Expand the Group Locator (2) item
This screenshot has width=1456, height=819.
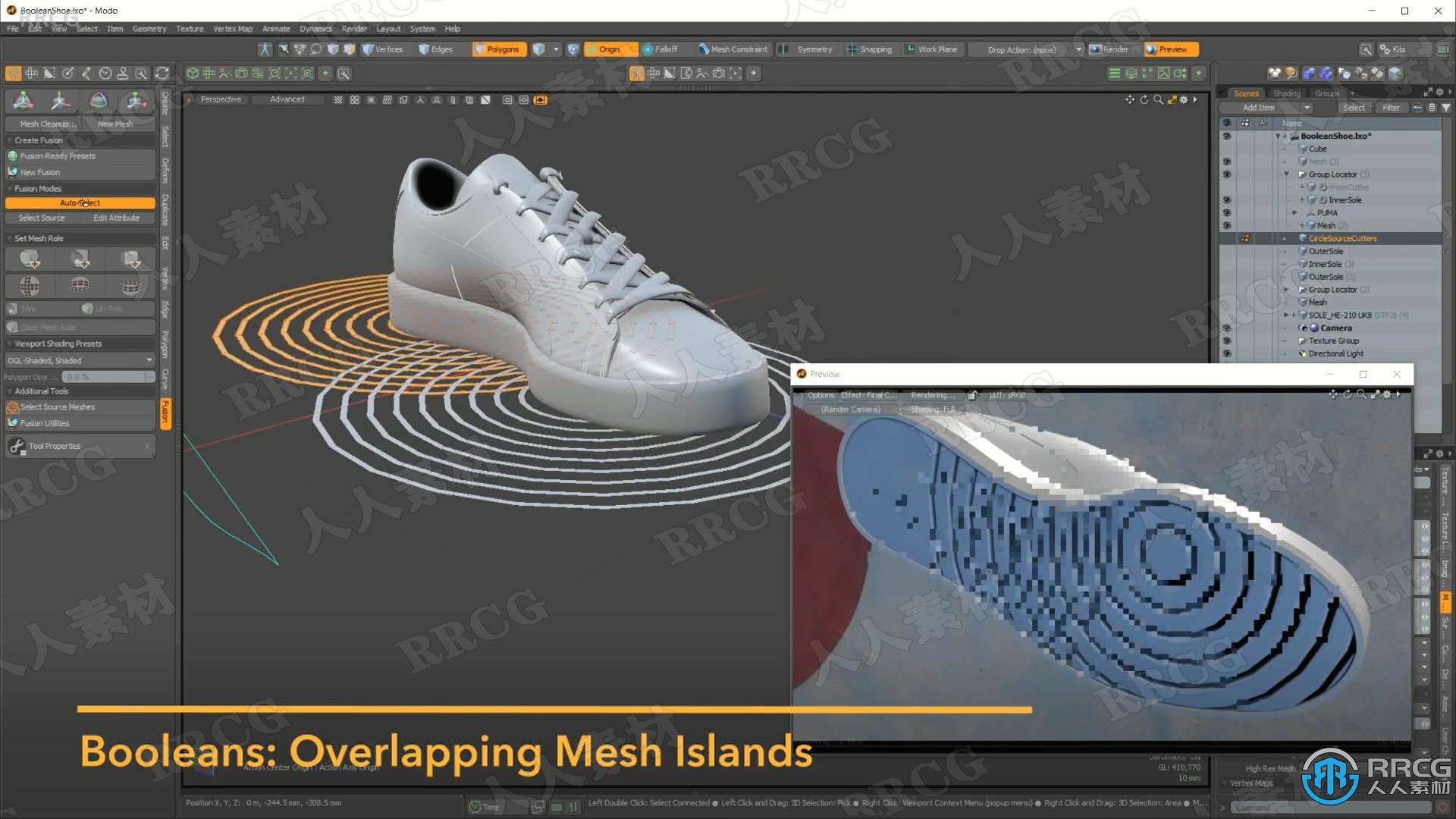click(x=1287, y=290)
